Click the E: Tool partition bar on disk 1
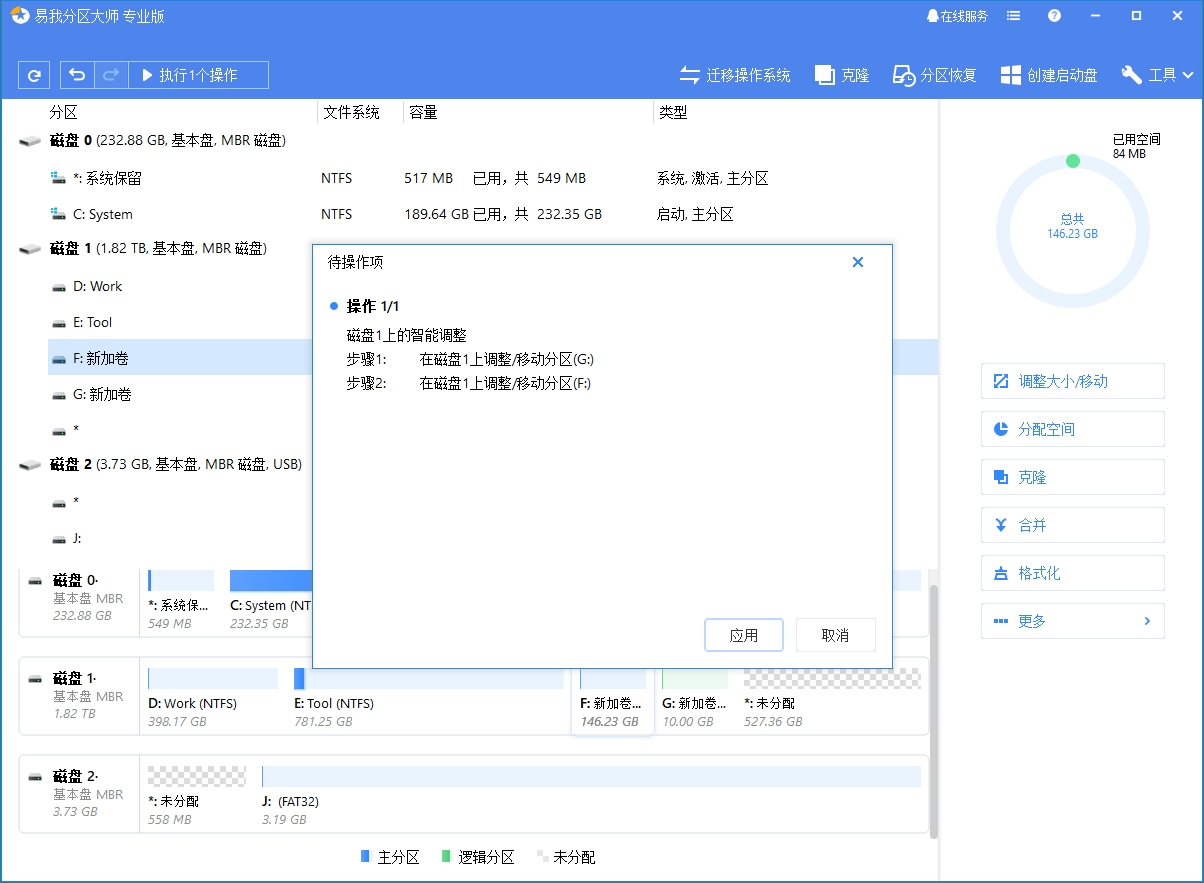The width and height of the screenshot is (1204, 883). [x=428, y=680]
